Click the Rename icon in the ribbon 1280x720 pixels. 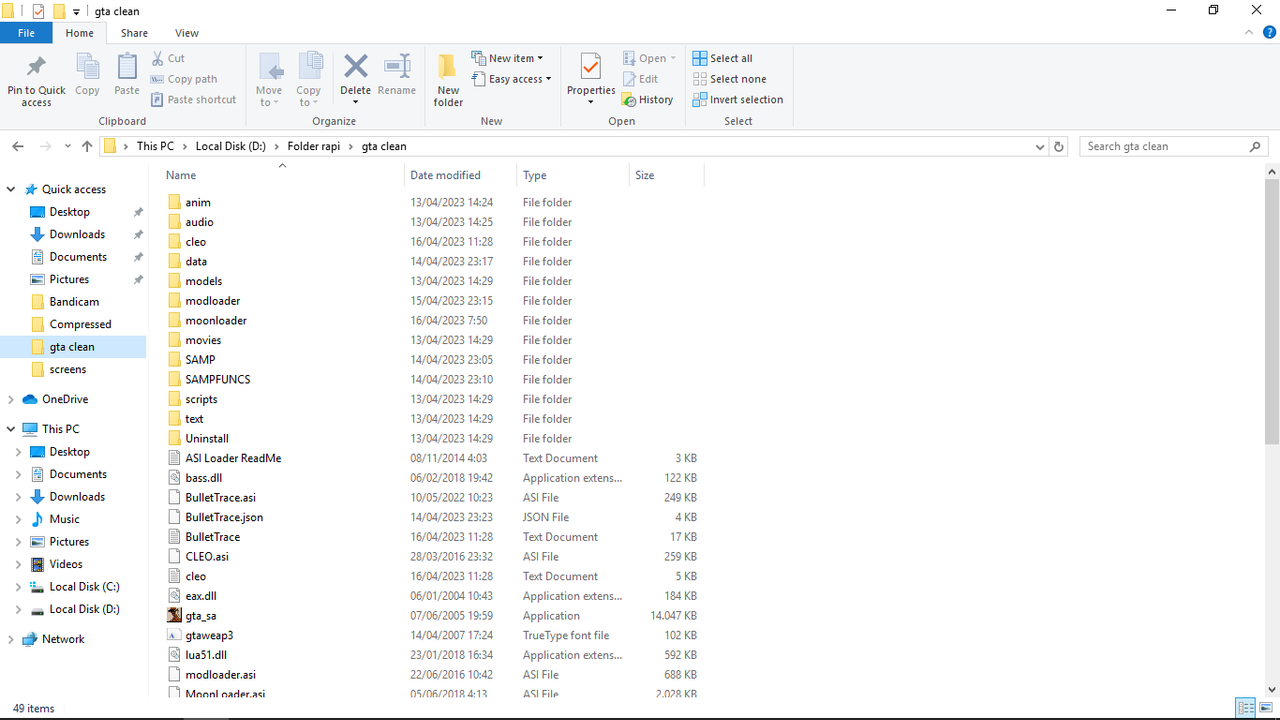pyautogui.click(x=397, y=67)
